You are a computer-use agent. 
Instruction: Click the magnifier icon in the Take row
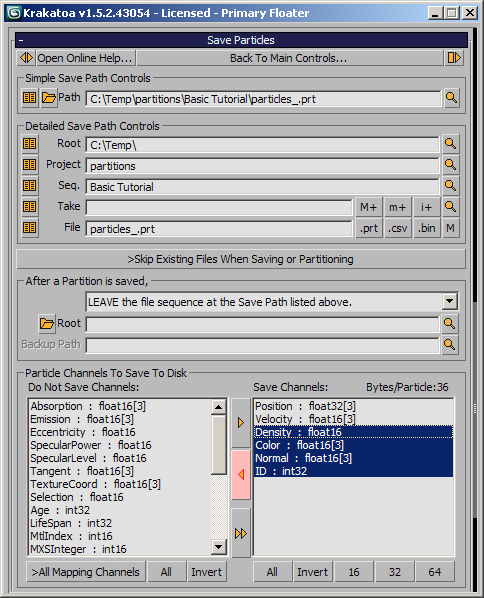[450, 207]
